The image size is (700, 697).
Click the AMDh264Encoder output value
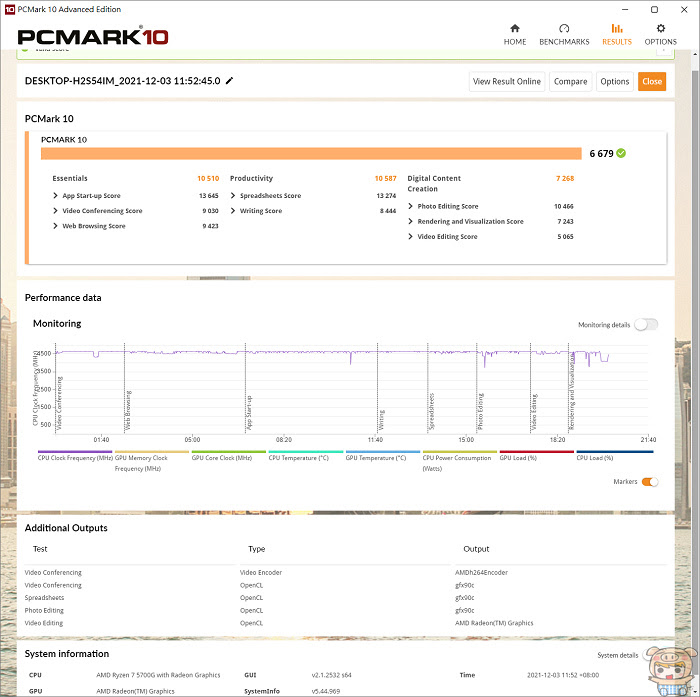tap(481, 572)
